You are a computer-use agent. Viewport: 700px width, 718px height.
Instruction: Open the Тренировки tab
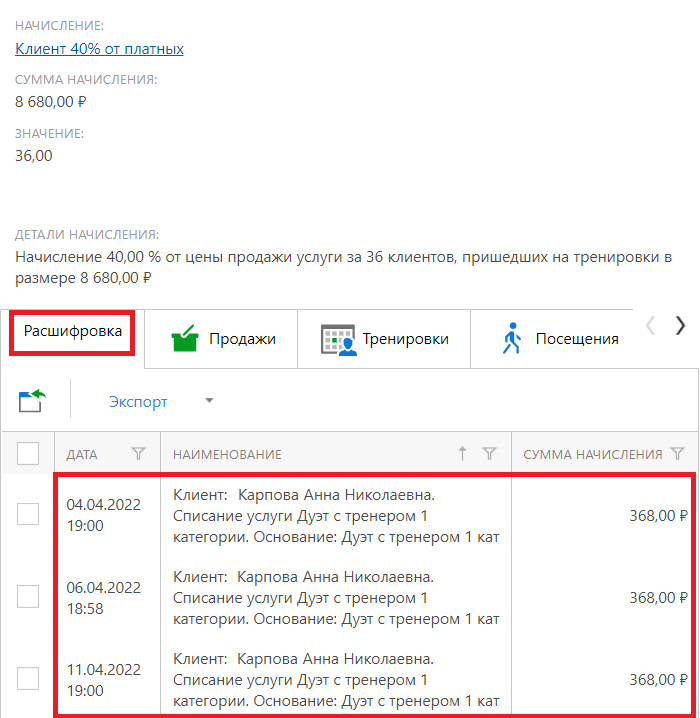click(384, 339)
